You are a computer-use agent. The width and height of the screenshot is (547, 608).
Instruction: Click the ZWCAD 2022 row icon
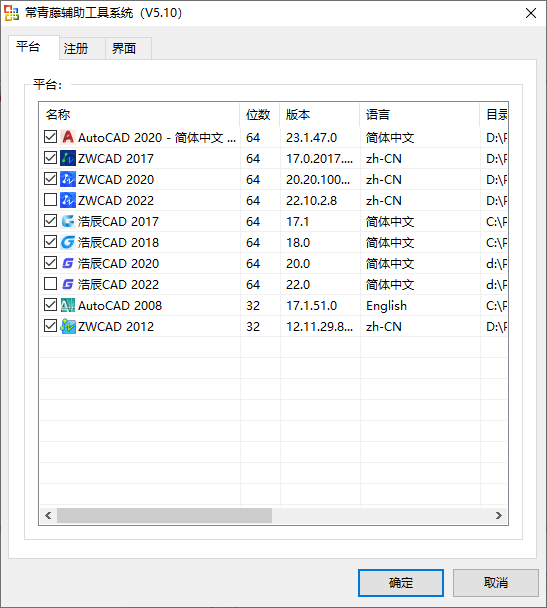tap(68, 200)
